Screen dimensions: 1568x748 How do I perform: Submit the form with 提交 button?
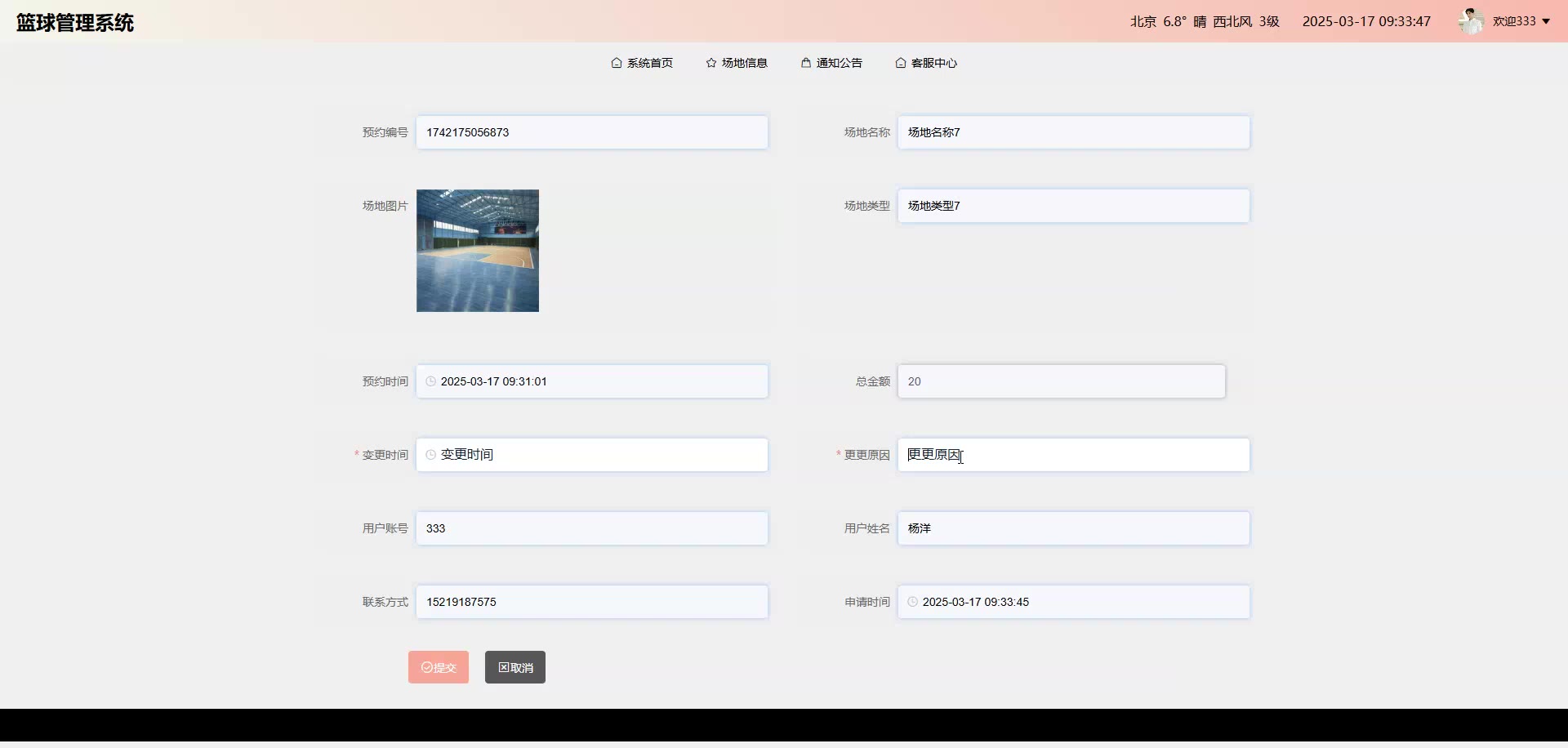click(439, 667)
